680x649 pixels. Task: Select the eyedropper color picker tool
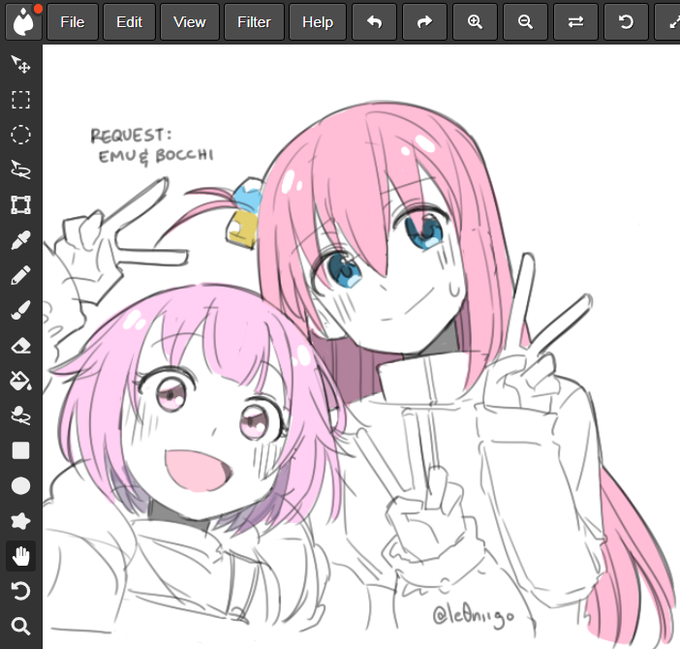pyautogui.click(x=21, y=240)
